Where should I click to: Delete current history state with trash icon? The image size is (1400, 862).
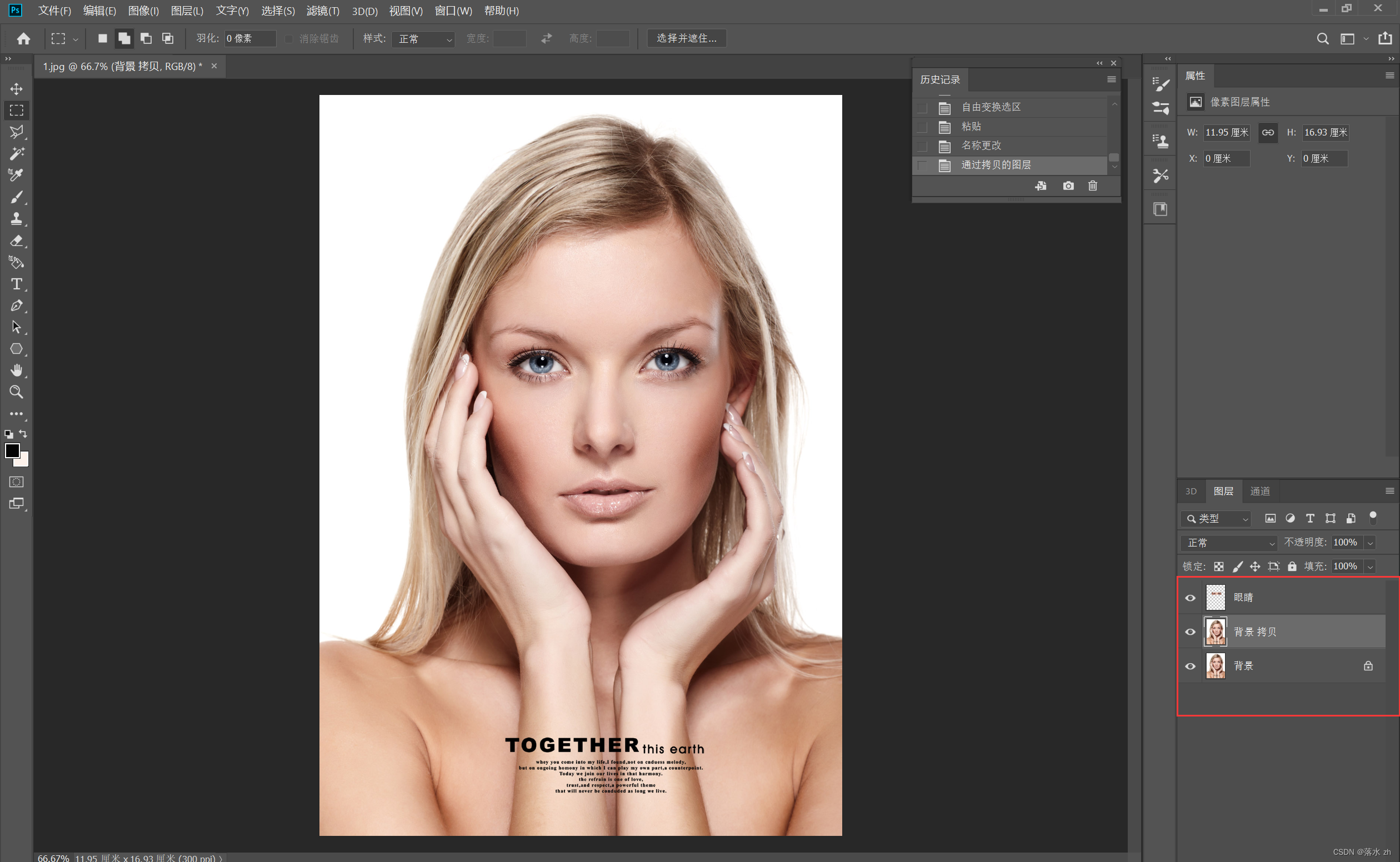click(x=1093, y=186)
